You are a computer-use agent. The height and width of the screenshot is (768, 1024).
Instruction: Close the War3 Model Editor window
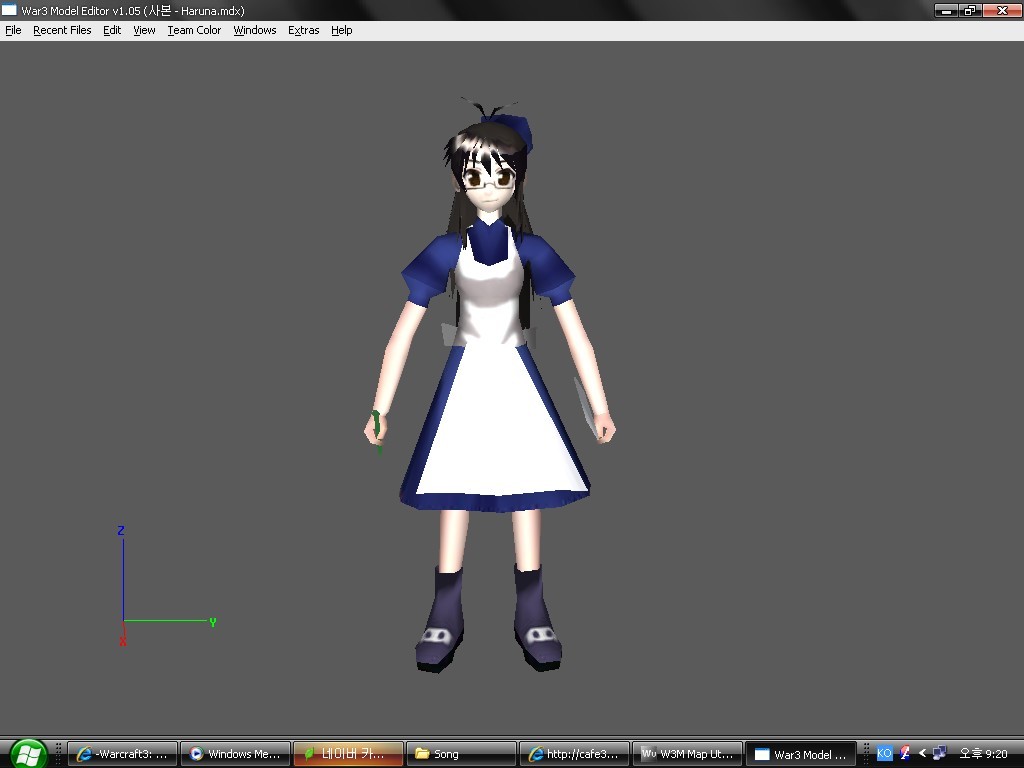tap(1002, 10)
